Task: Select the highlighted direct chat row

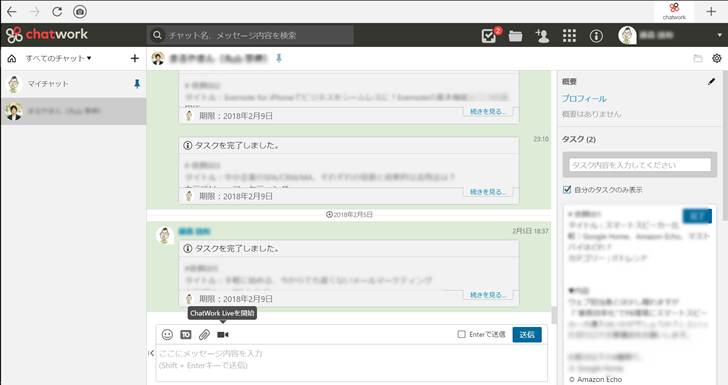Action: (73, 111)
